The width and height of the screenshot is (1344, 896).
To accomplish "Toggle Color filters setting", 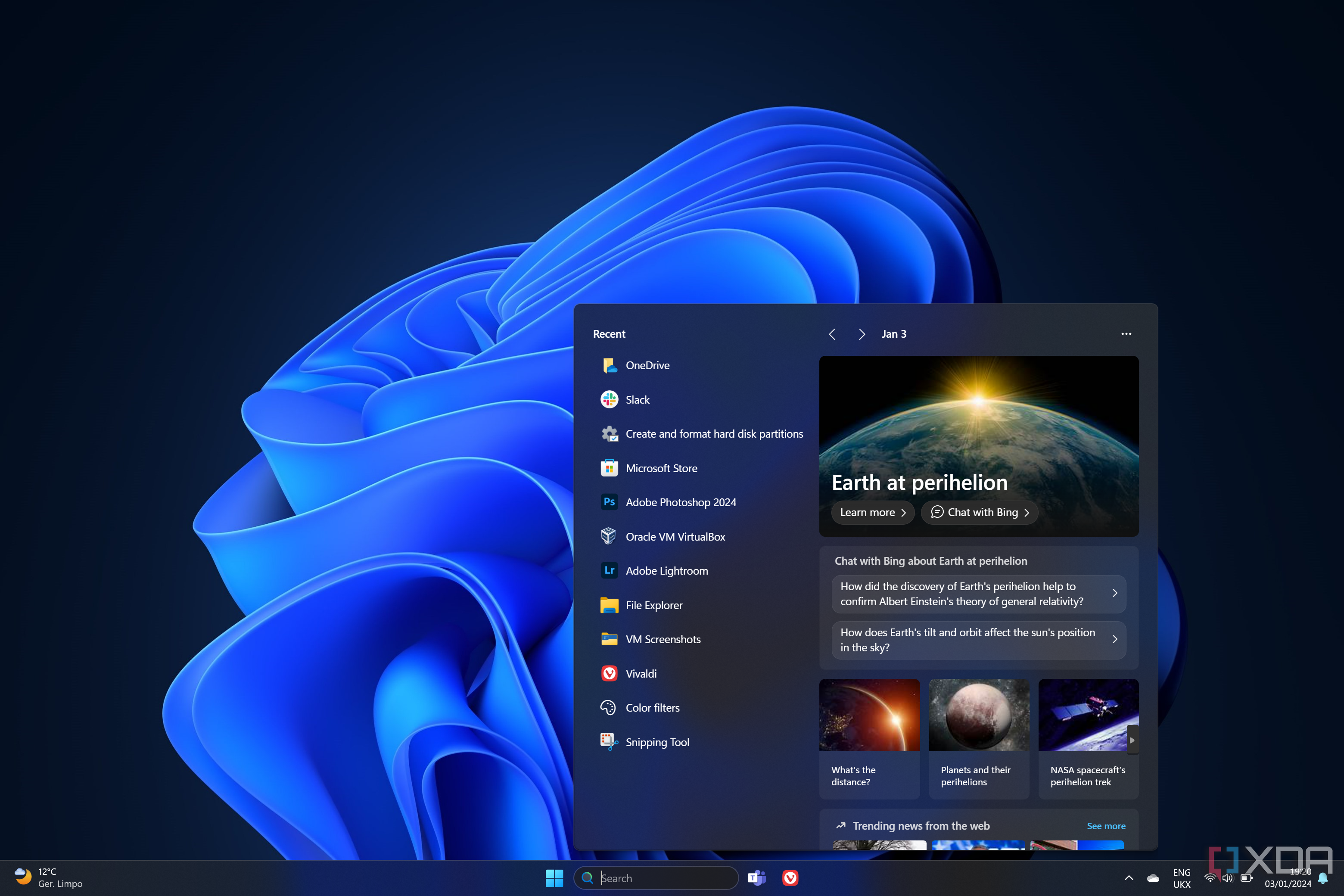I will [651, 707].
